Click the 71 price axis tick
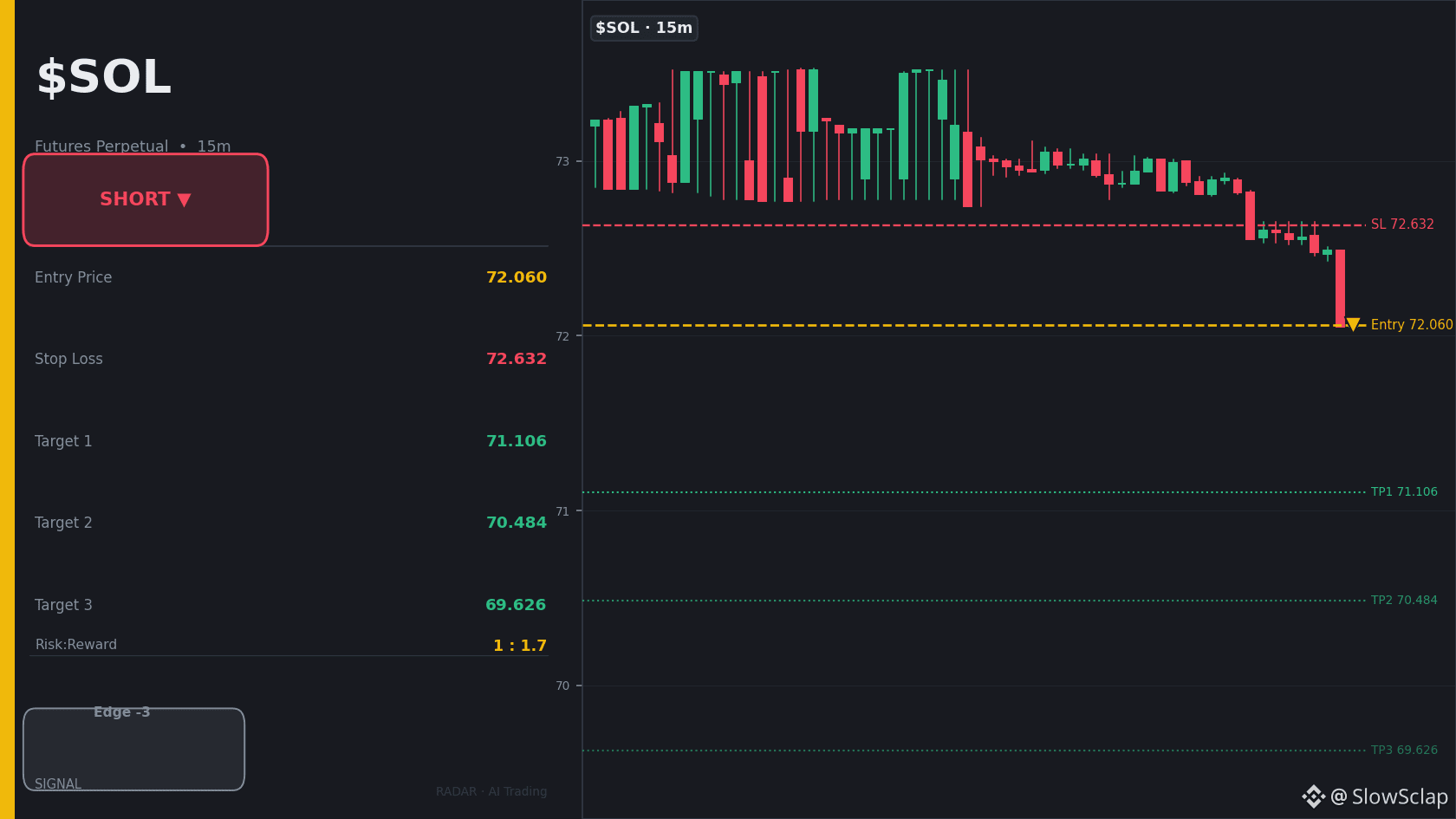Screen dimensions: 1456x819 (x=562, y=511)
